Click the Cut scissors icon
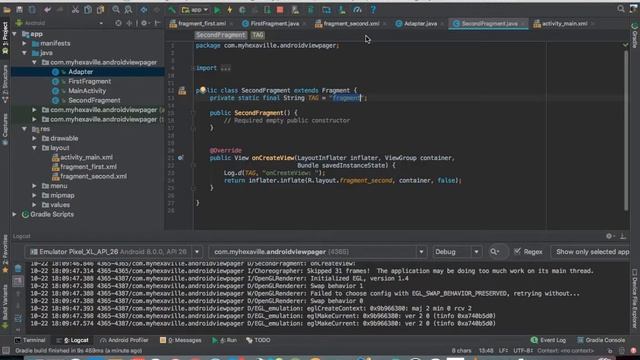The image size is (640, 360). coord(75,9)
